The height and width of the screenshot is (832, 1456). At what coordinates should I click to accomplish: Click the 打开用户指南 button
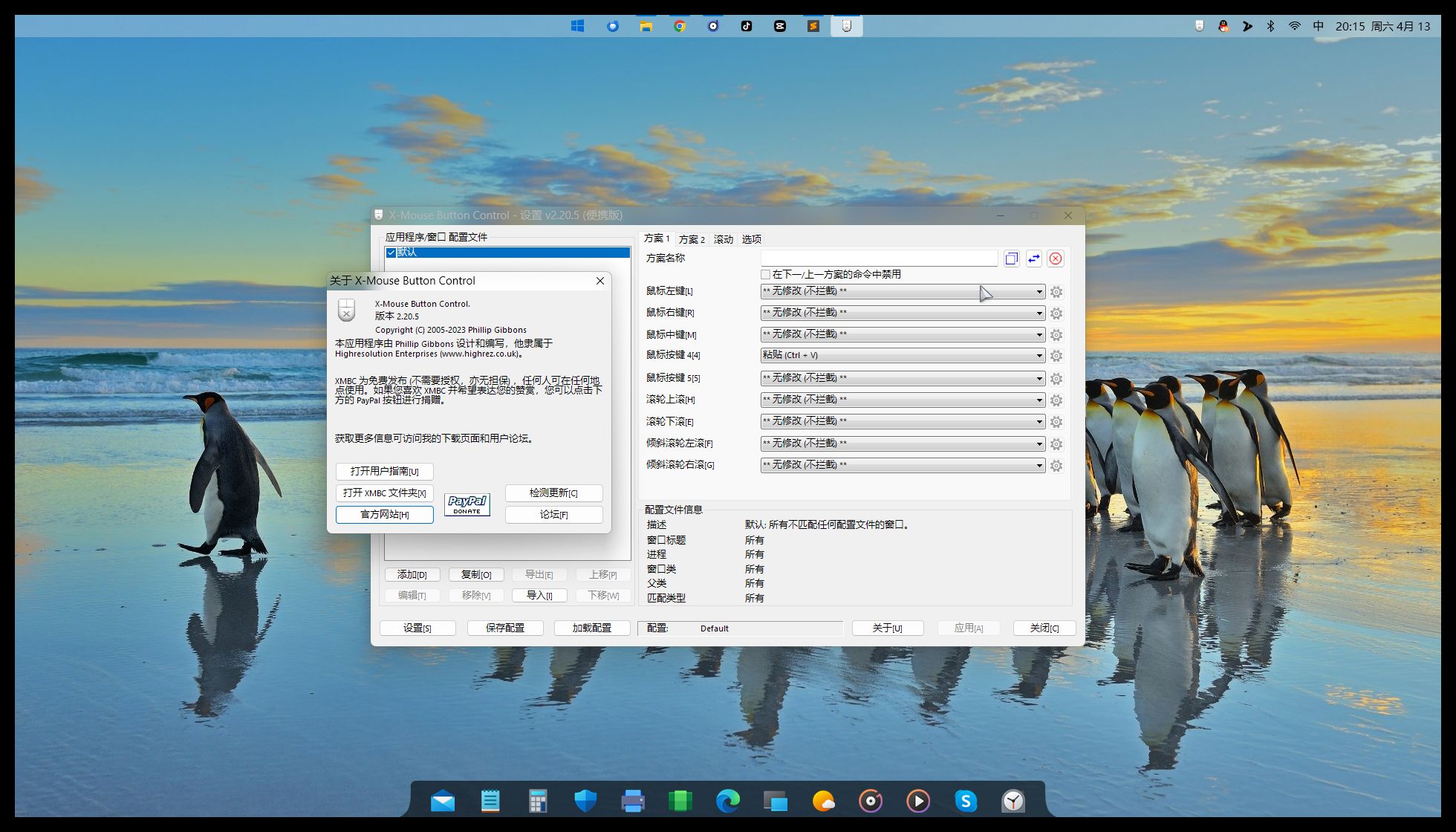pos(385,471)
